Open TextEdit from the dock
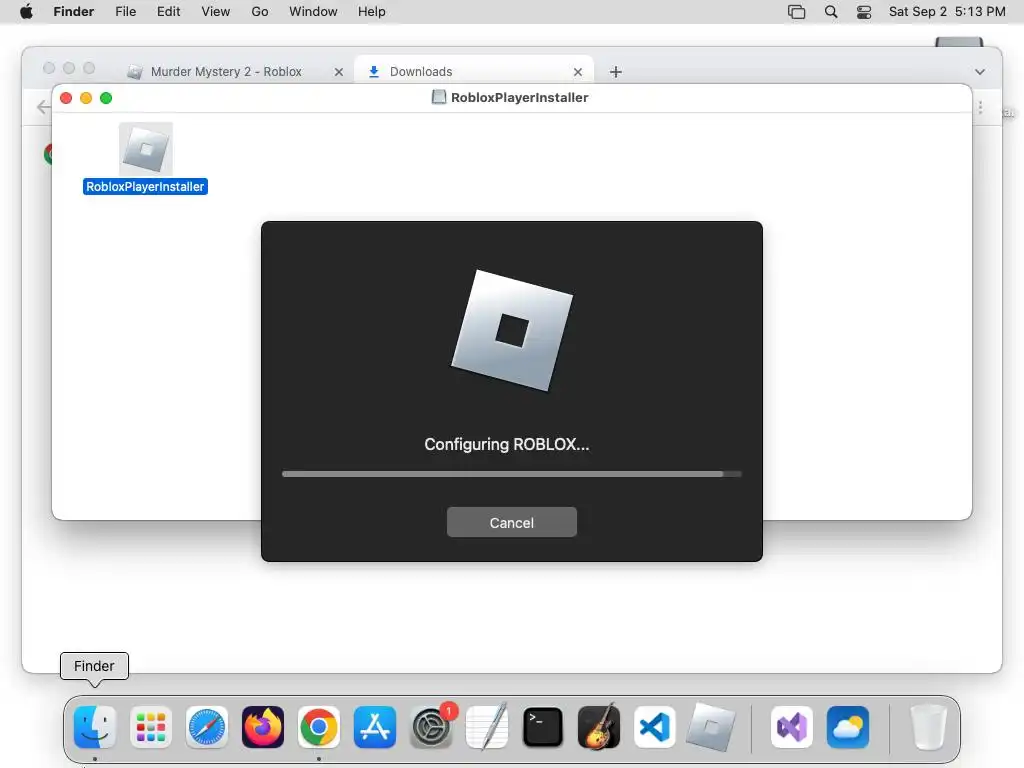 (x=487, y=727)
